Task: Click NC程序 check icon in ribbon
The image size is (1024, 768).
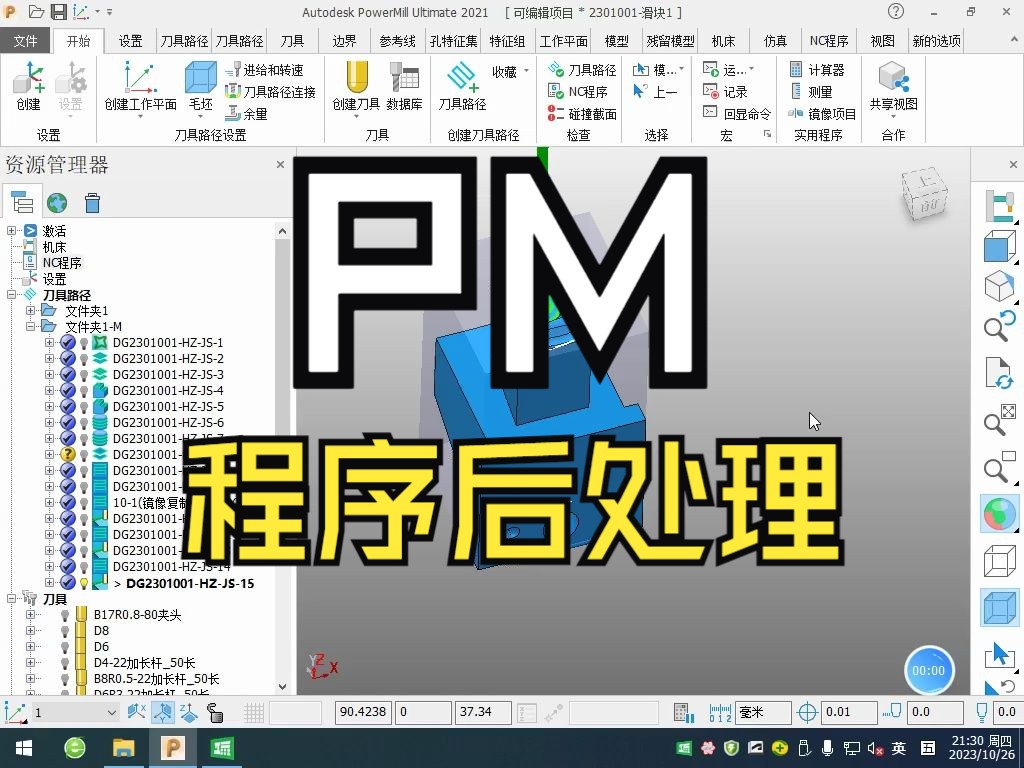Action: pyautogui.click(x=578, y=92)
